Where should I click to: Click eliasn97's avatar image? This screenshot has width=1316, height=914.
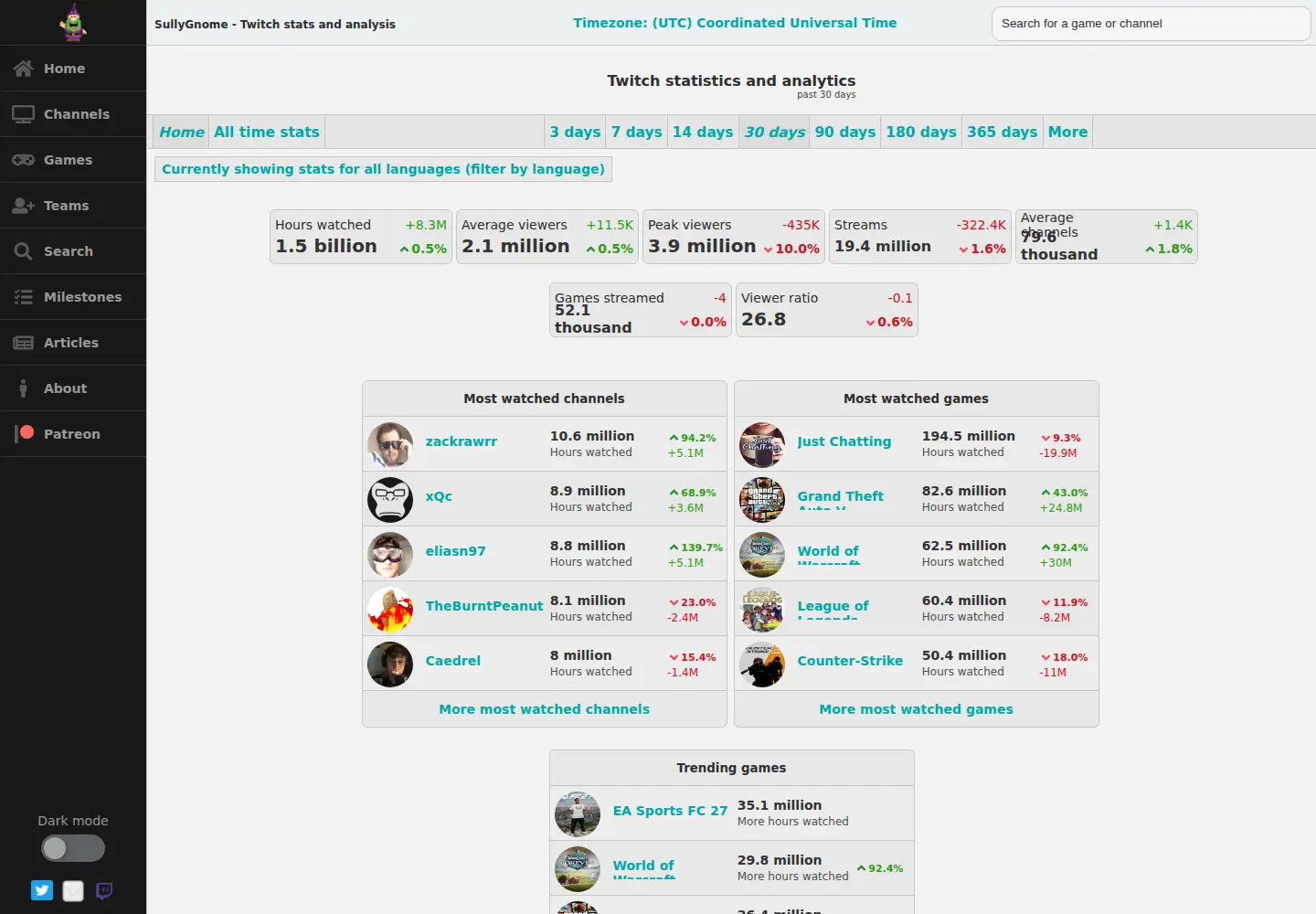point(390,555)
